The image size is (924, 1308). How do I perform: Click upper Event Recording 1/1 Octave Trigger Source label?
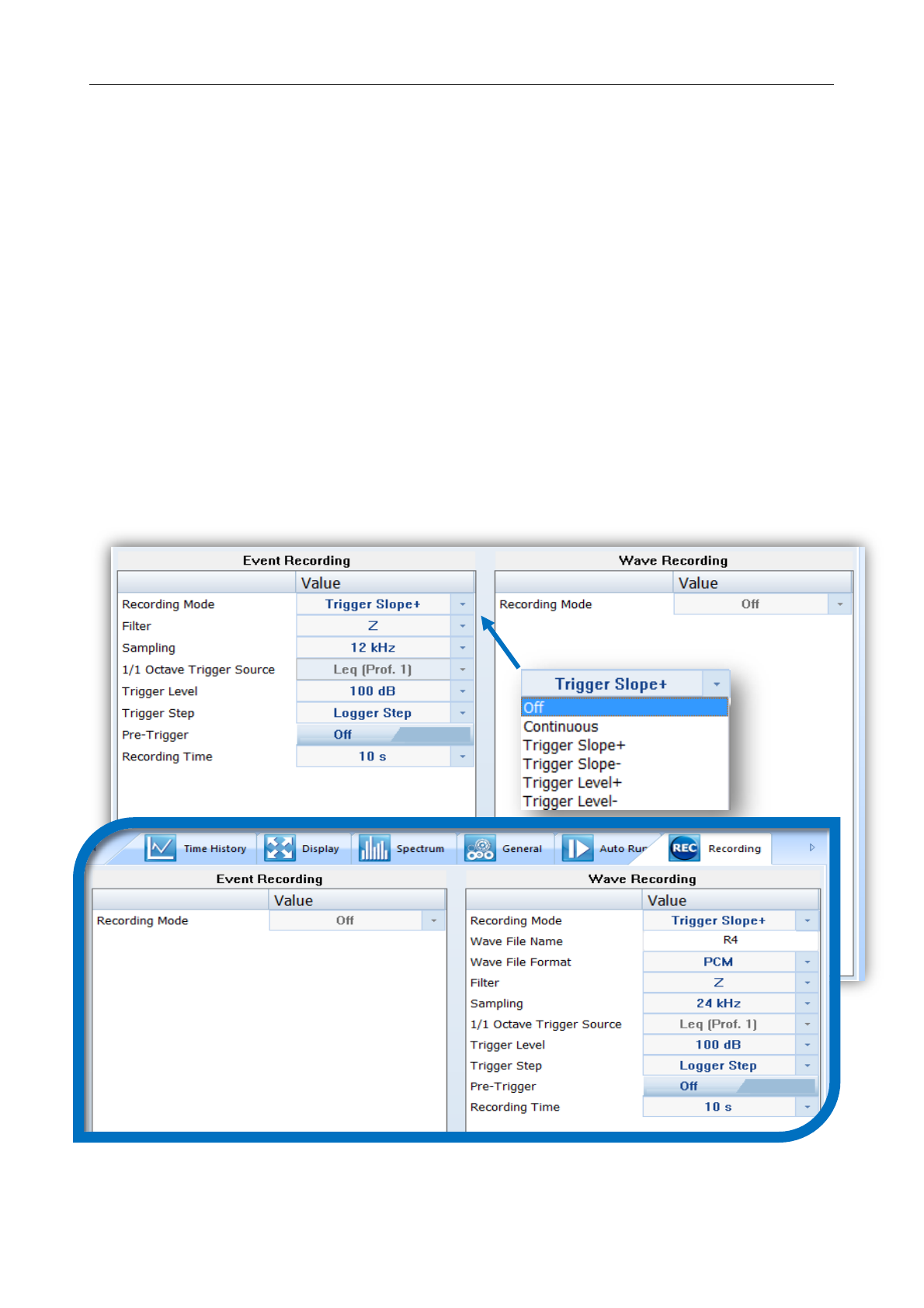(198, 670)
